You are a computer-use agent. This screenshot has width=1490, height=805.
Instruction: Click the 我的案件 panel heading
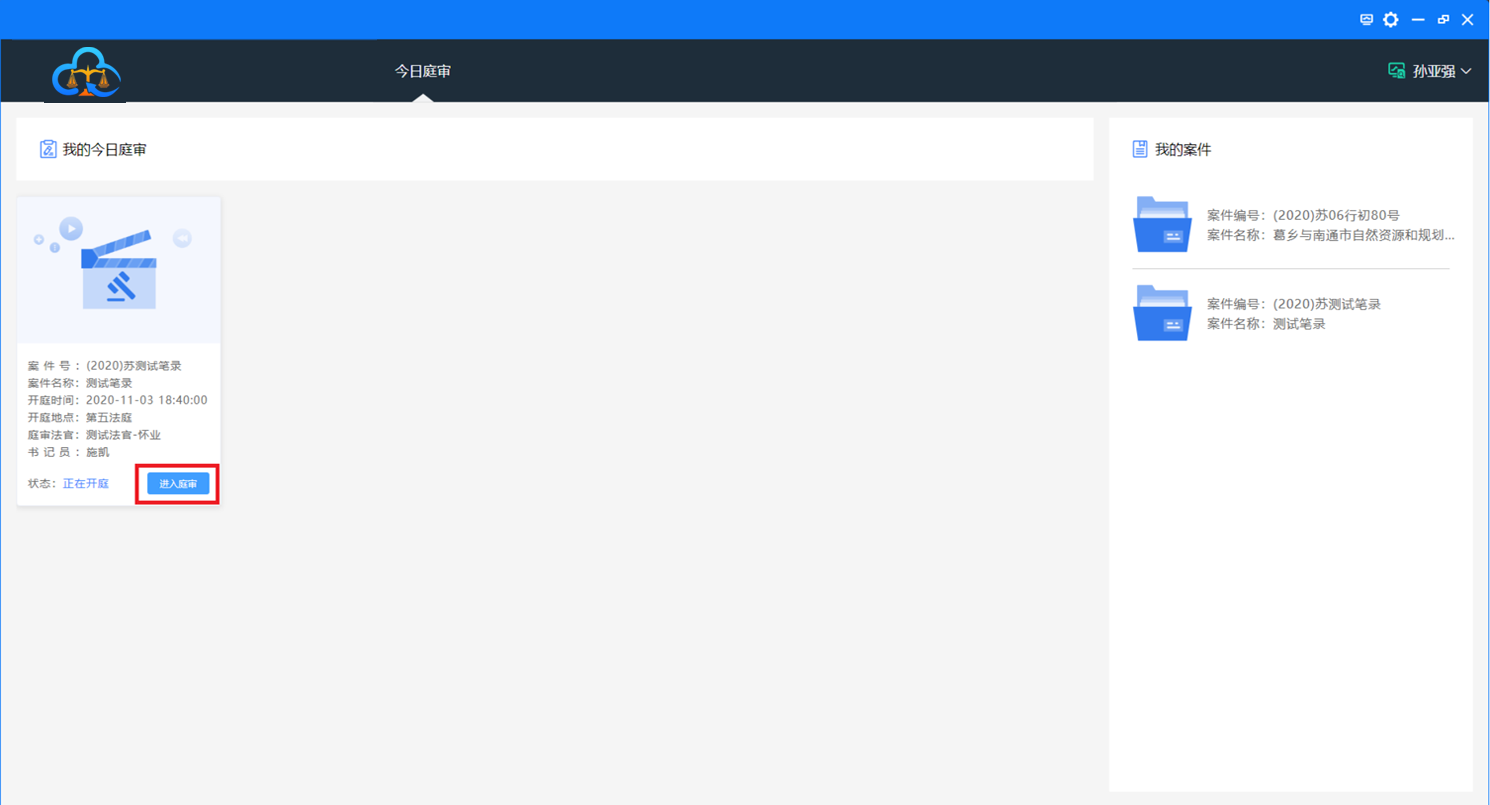click(1183, 150)
